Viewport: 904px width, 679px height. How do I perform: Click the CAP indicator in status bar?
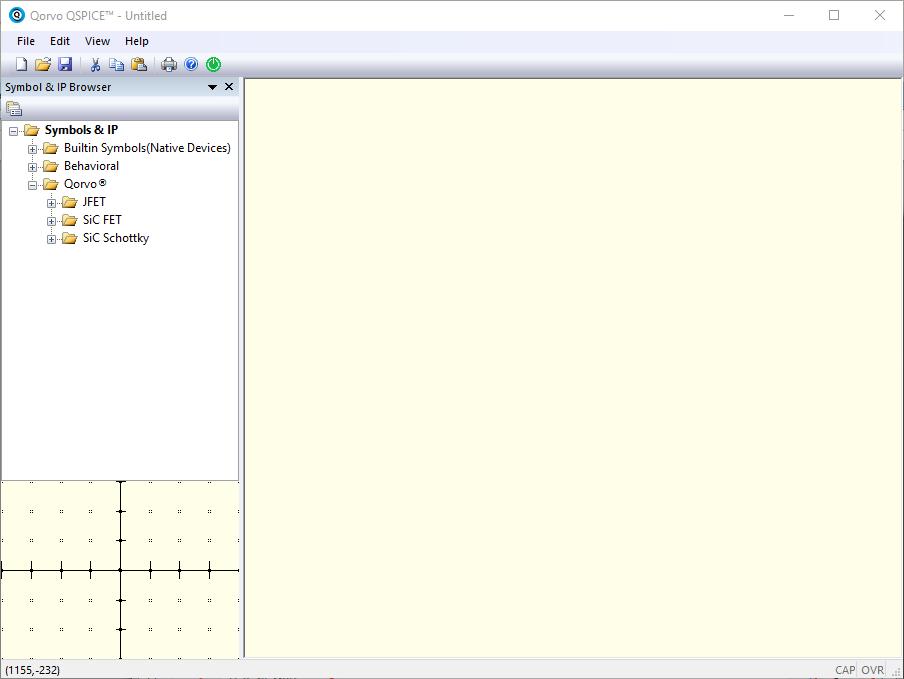(x=845, y=670)
